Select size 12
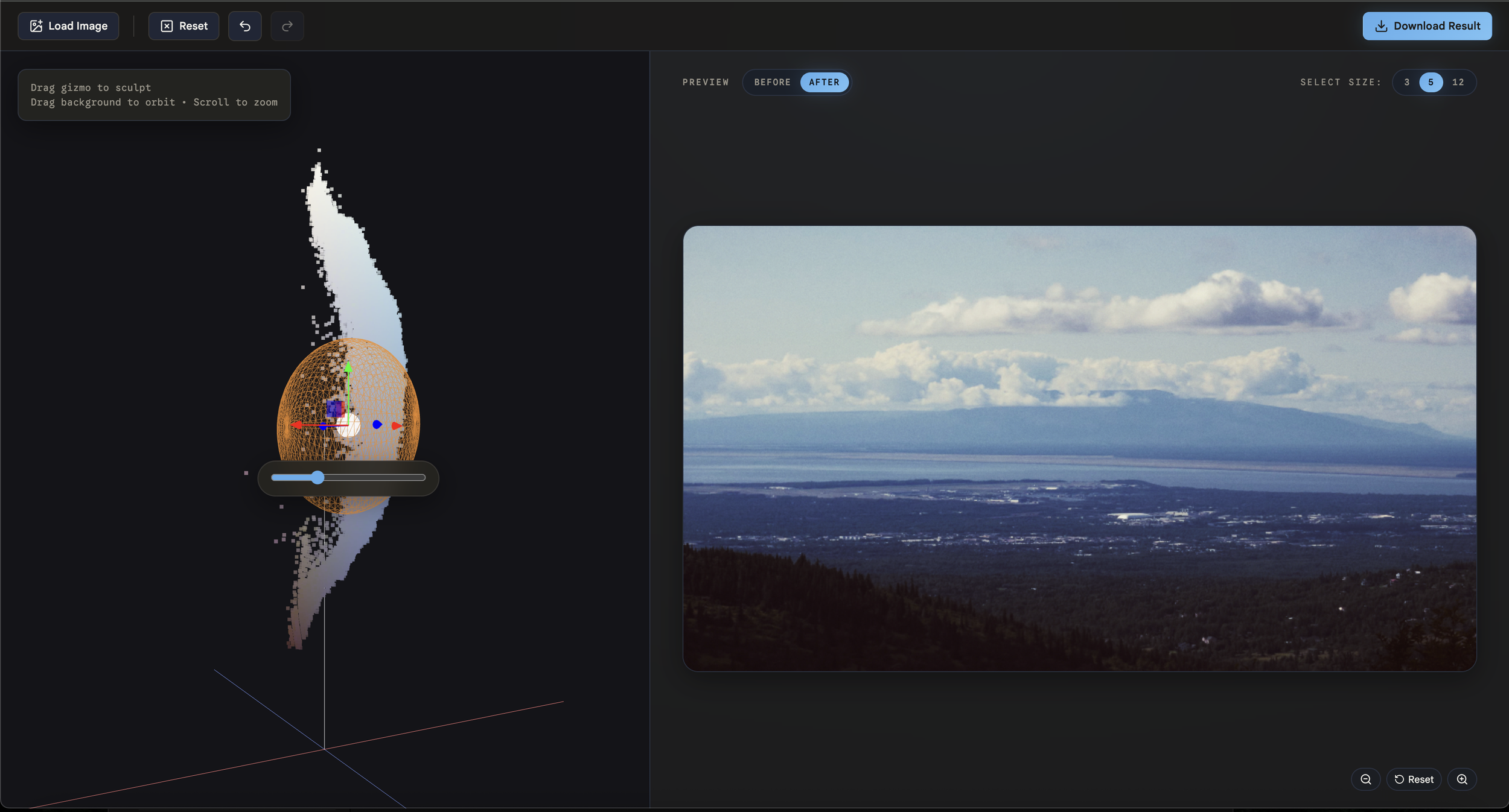This screenshot has height=812, width=1509. point(1458,82)
